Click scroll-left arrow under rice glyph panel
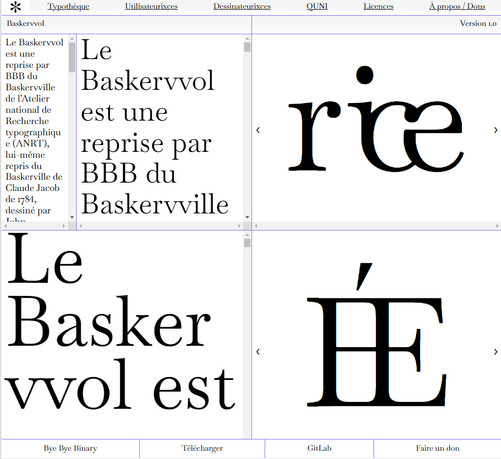 coord(256,226)
